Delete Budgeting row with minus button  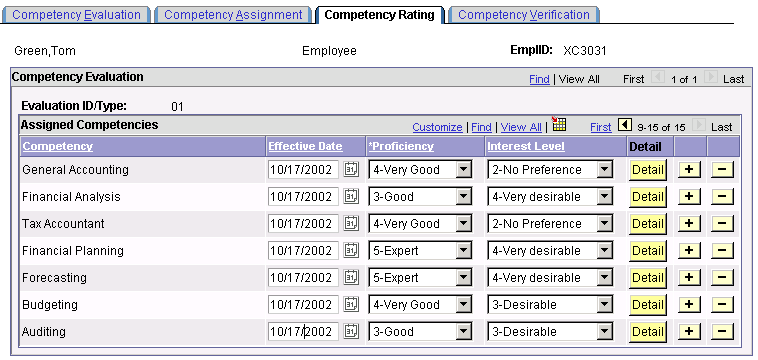[722, 304]
